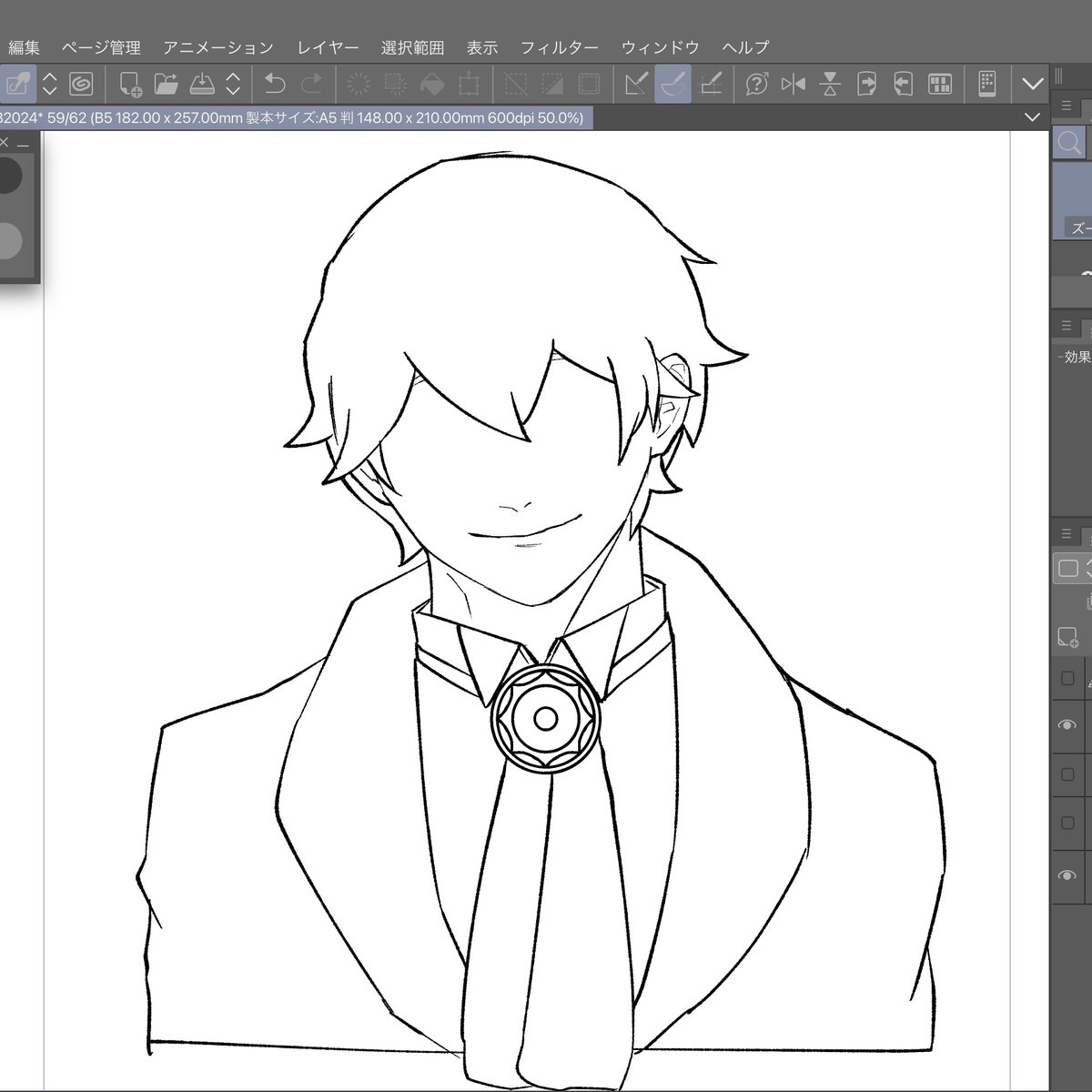
Task: Open the support question-mark icon
Action: click(757, 85)
